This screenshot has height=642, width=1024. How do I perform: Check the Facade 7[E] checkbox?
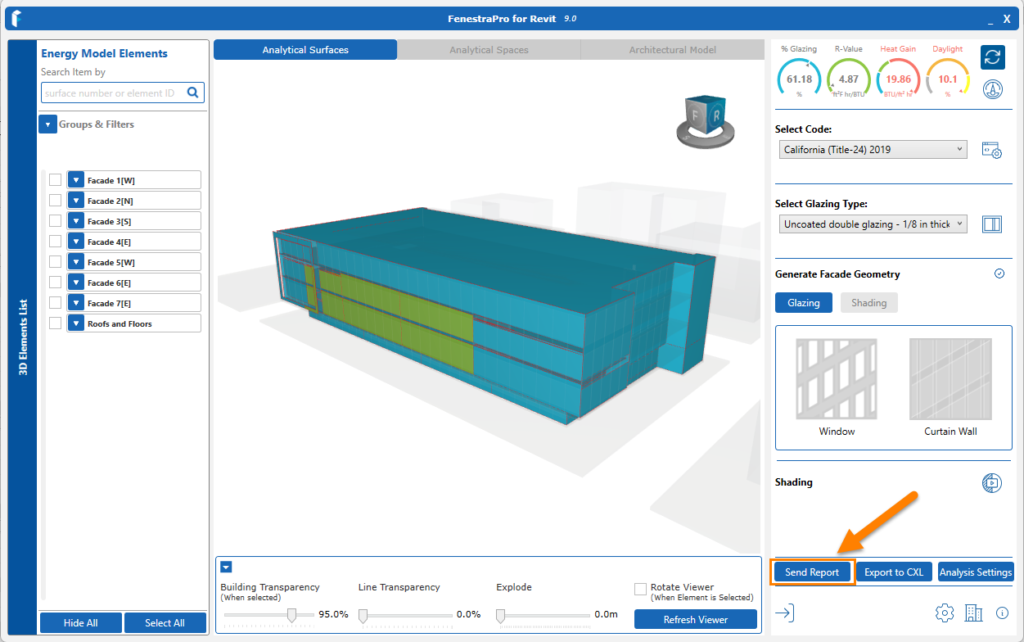[56, 302]
